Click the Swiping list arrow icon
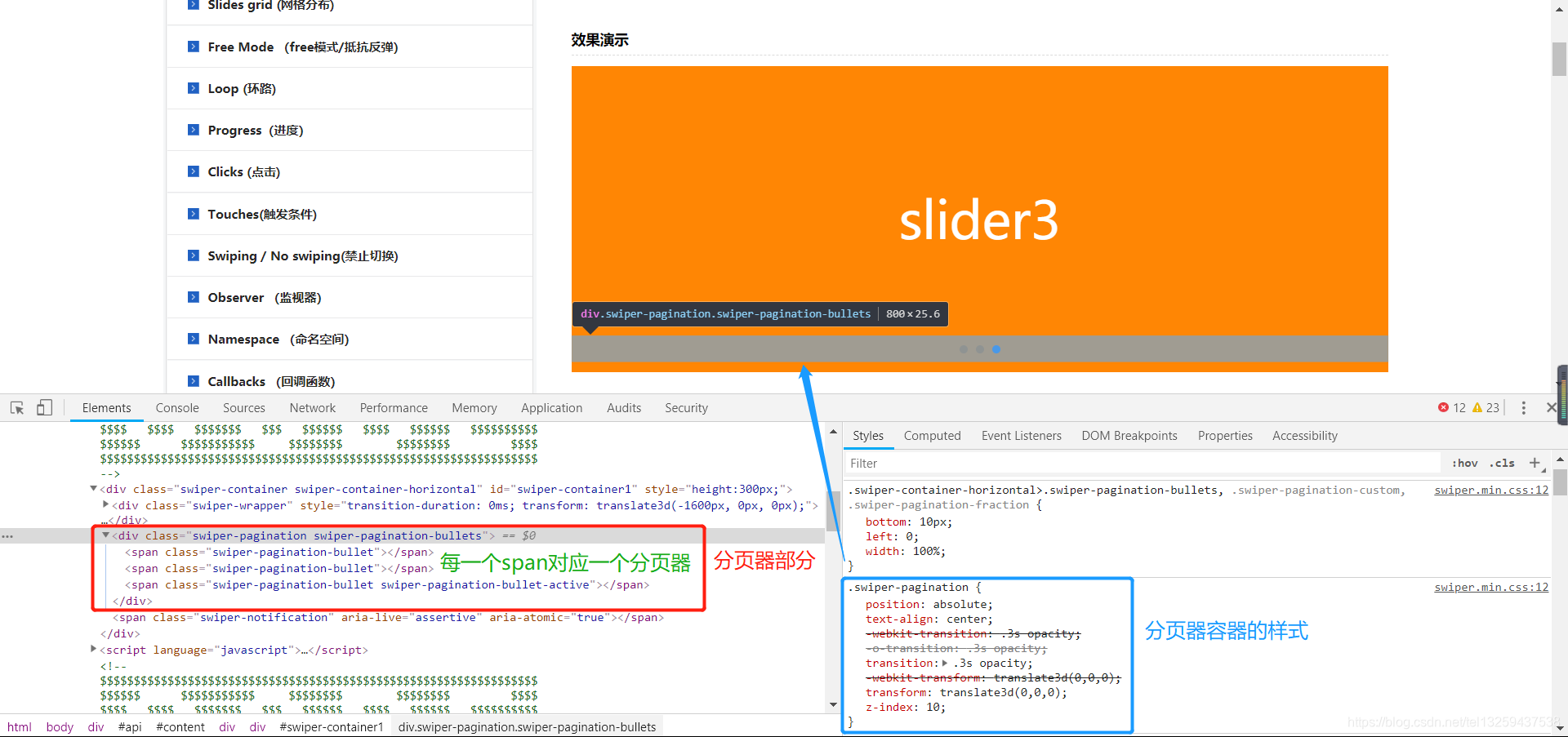 (194, 255)
